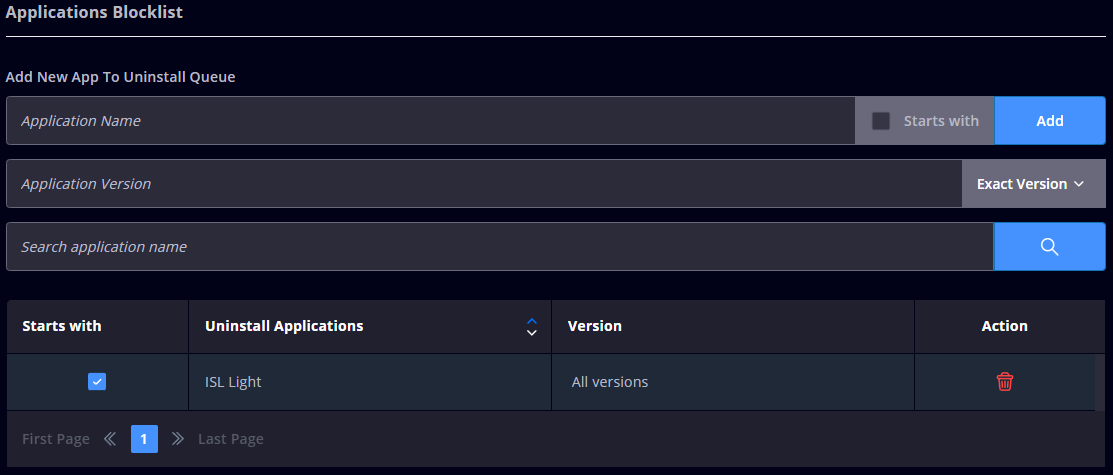Viewport: 1113px width, 475px height.
Task: Sort Uninstall Applications column arrows
Action: [x=532, y=327]
